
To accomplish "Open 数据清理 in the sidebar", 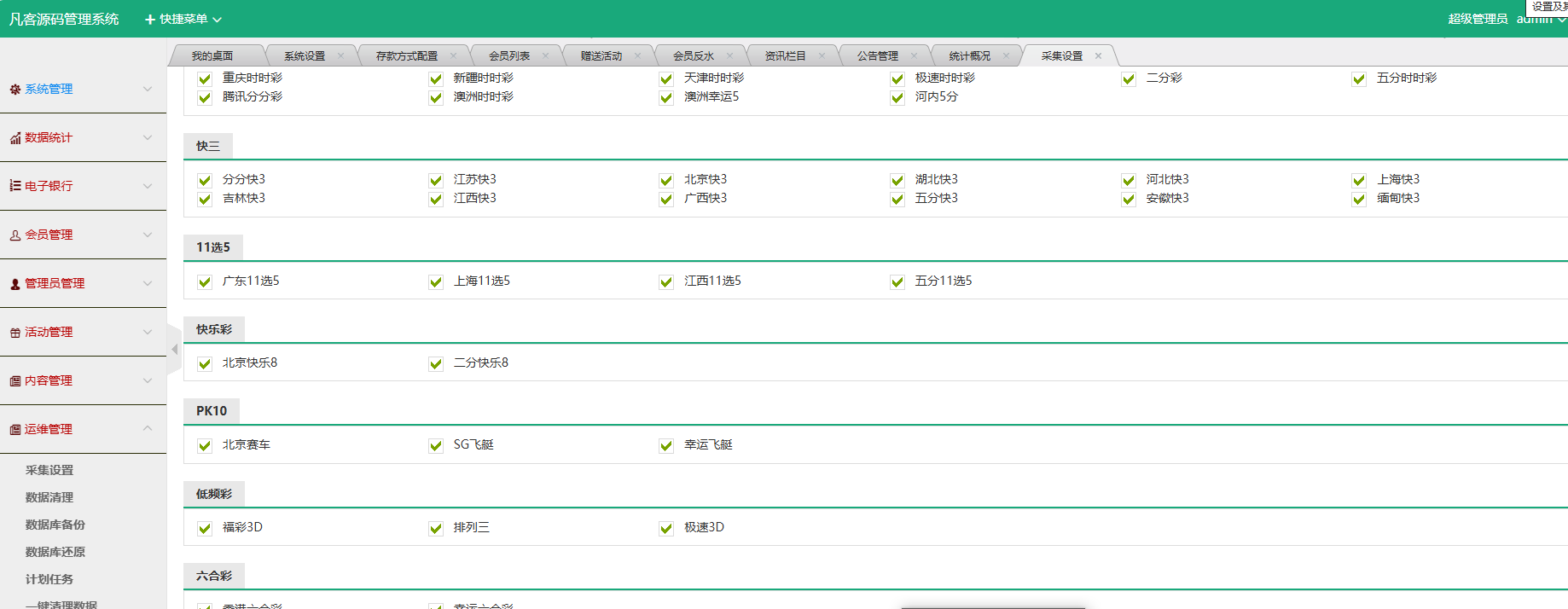I will pyautogui.click(x=49, y=497).
